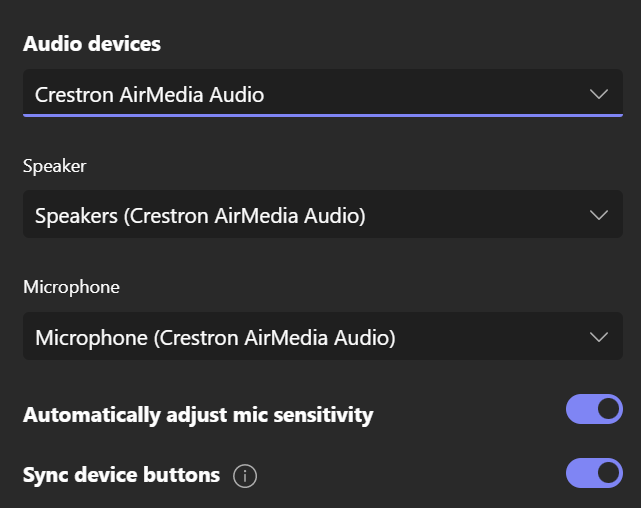
Task: Click the chevron arrow in Speaker field
Action: coord(599,215)
